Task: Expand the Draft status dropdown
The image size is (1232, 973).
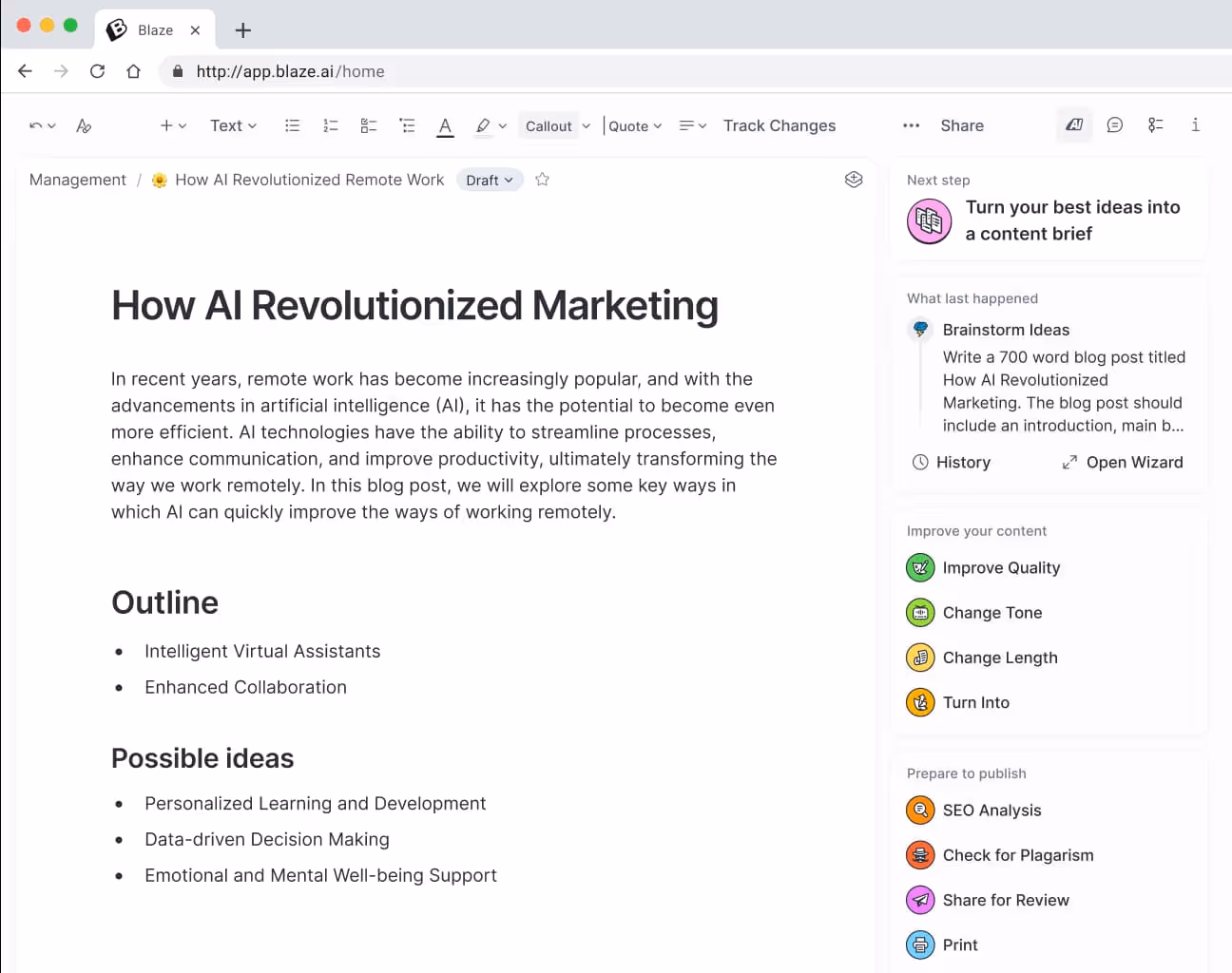Action: [490, 180]
